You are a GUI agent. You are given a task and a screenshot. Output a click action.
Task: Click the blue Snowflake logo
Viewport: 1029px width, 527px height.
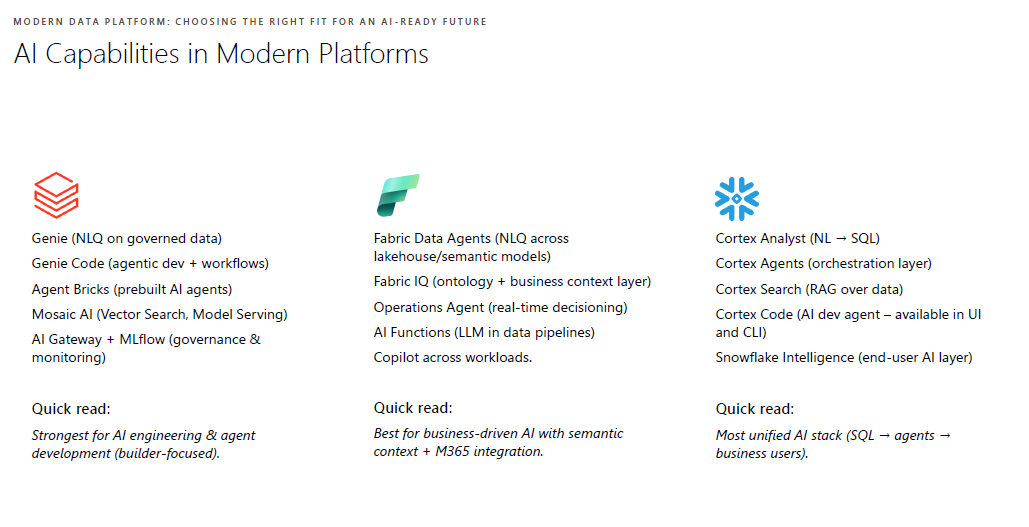tap(737, 198)
